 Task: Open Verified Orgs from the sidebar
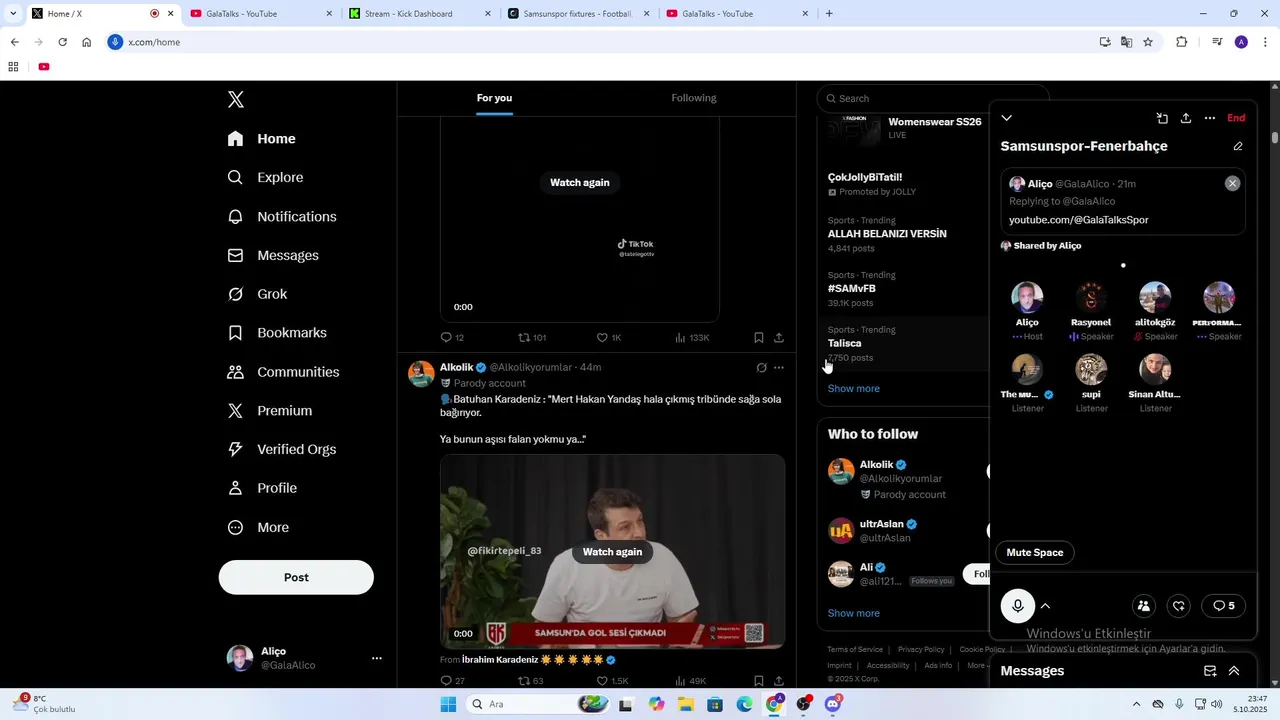[x=281, y=450]
